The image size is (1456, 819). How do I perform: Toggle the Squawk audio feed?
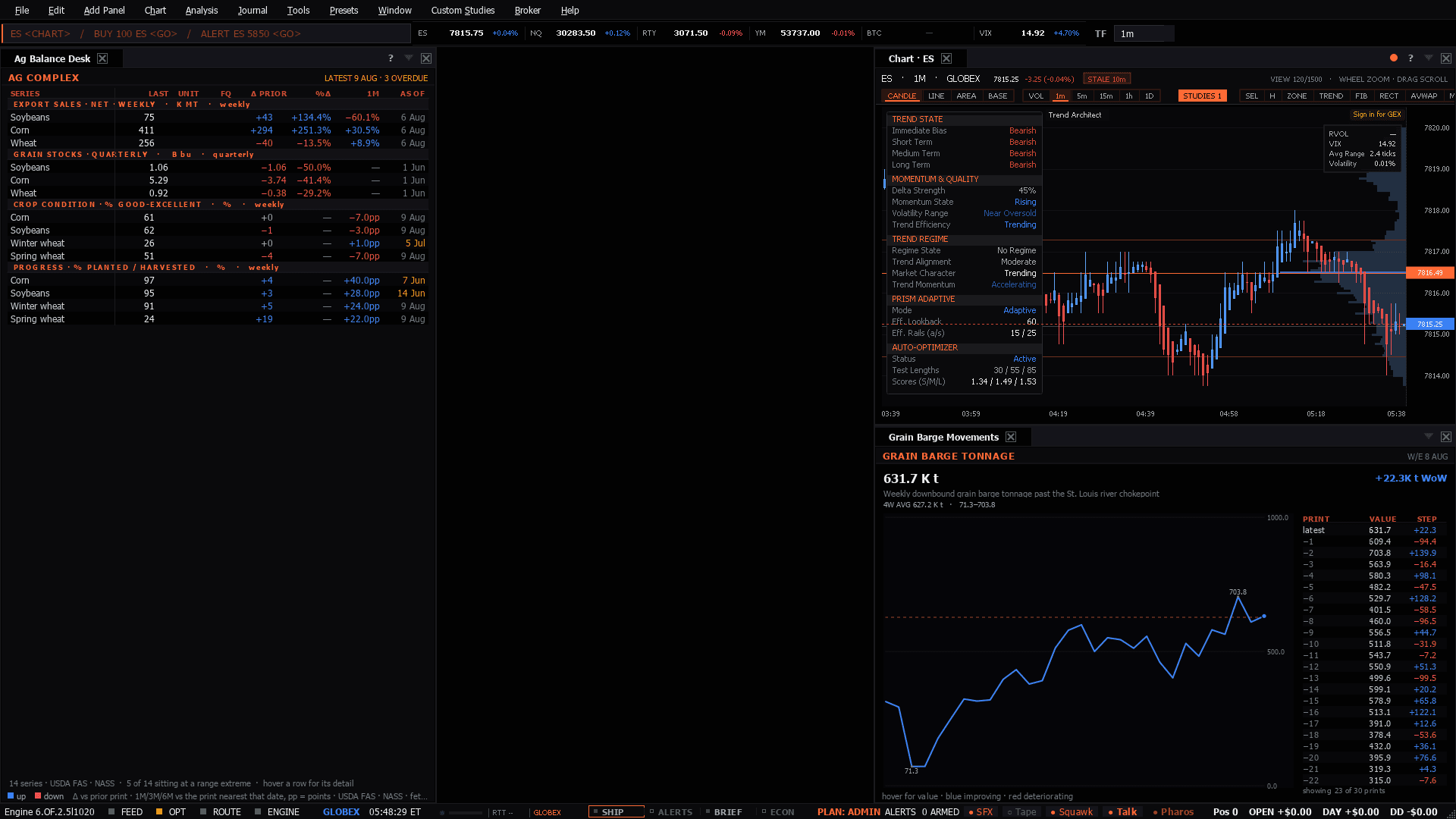pos(1072,811)
